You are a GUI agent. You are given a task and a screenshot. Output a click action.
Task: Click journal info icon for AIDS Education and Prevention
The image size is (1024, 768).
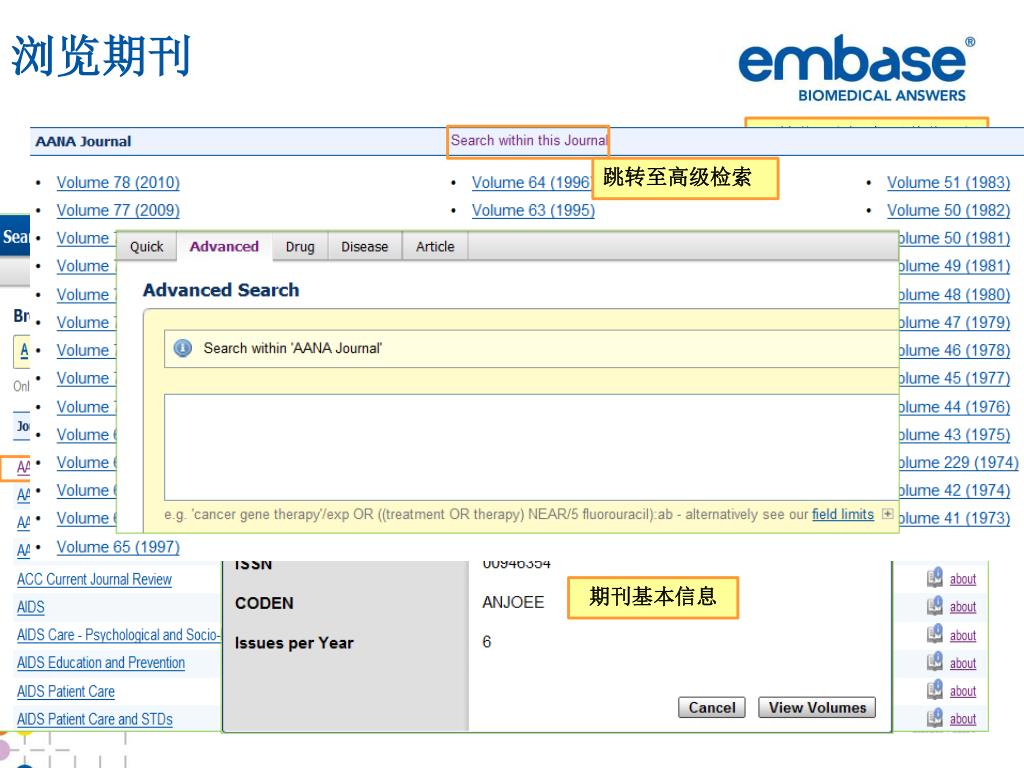[935, 661]
